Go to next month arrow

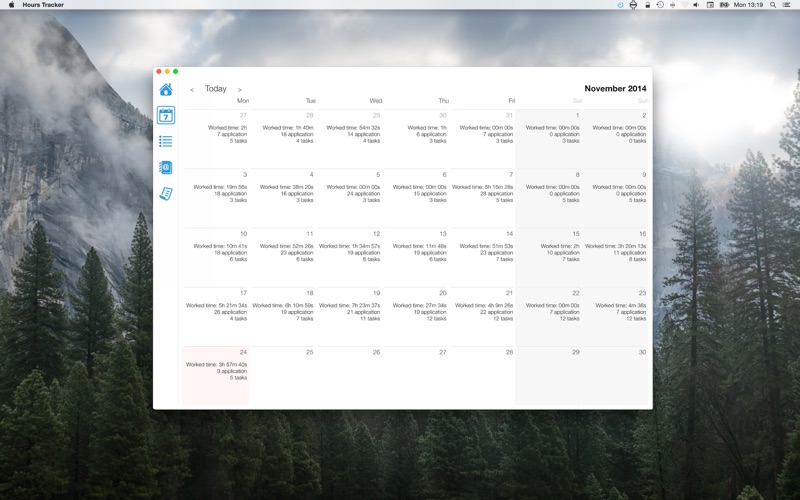tap(240, 90)
